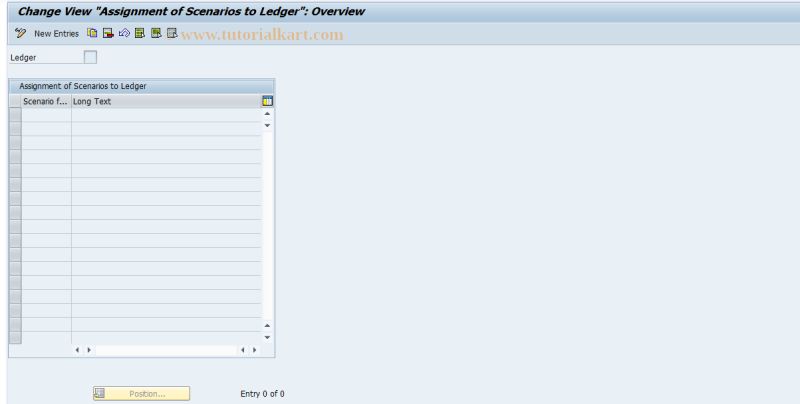Click the Undo Change icon
Image resolution: width=800 pixels, height=404 pixels.
click(x=124, y=33)
